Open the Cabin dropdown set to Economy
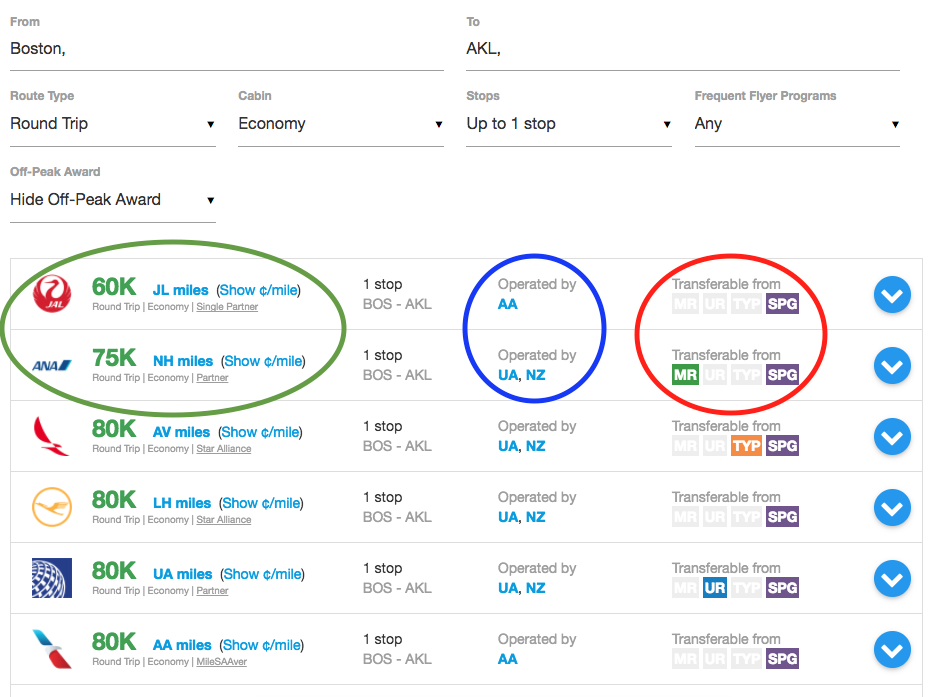The height and width of the screenshot is (697, 933). click(340, 124)
